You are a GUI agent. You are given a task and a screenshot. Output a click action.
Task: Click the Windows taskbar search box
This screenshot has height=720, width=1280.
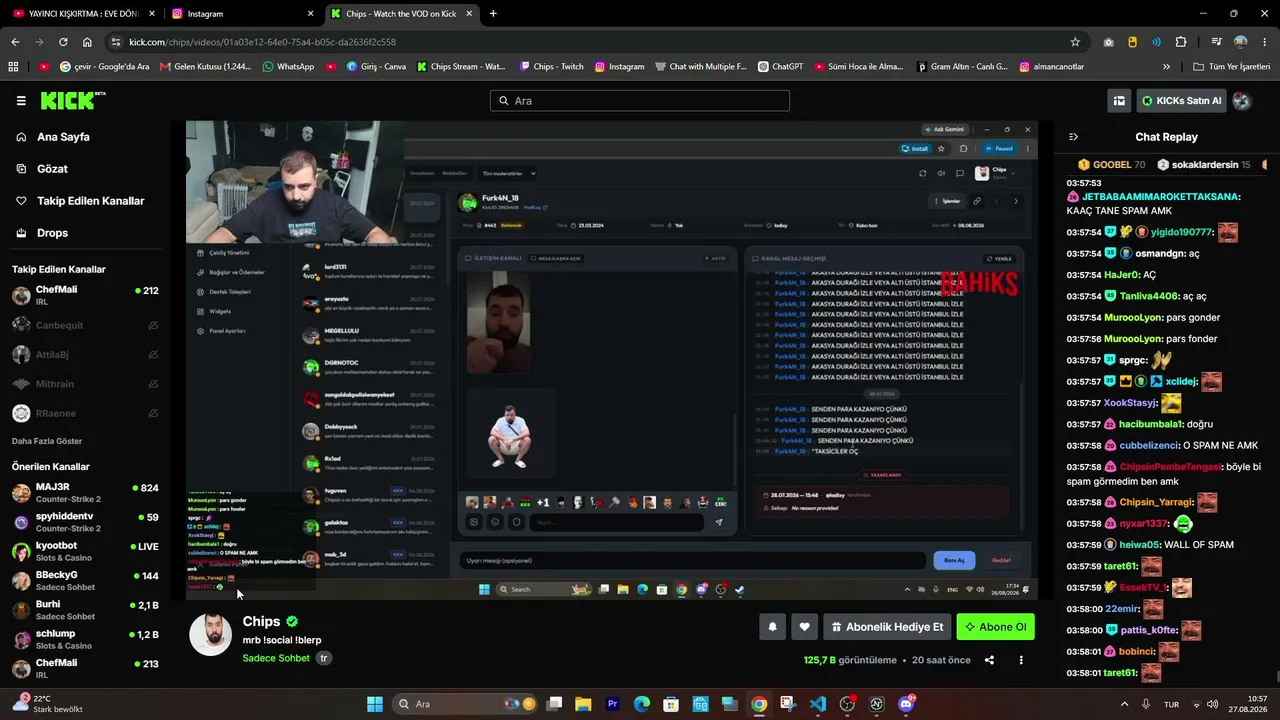click(466, 704)
